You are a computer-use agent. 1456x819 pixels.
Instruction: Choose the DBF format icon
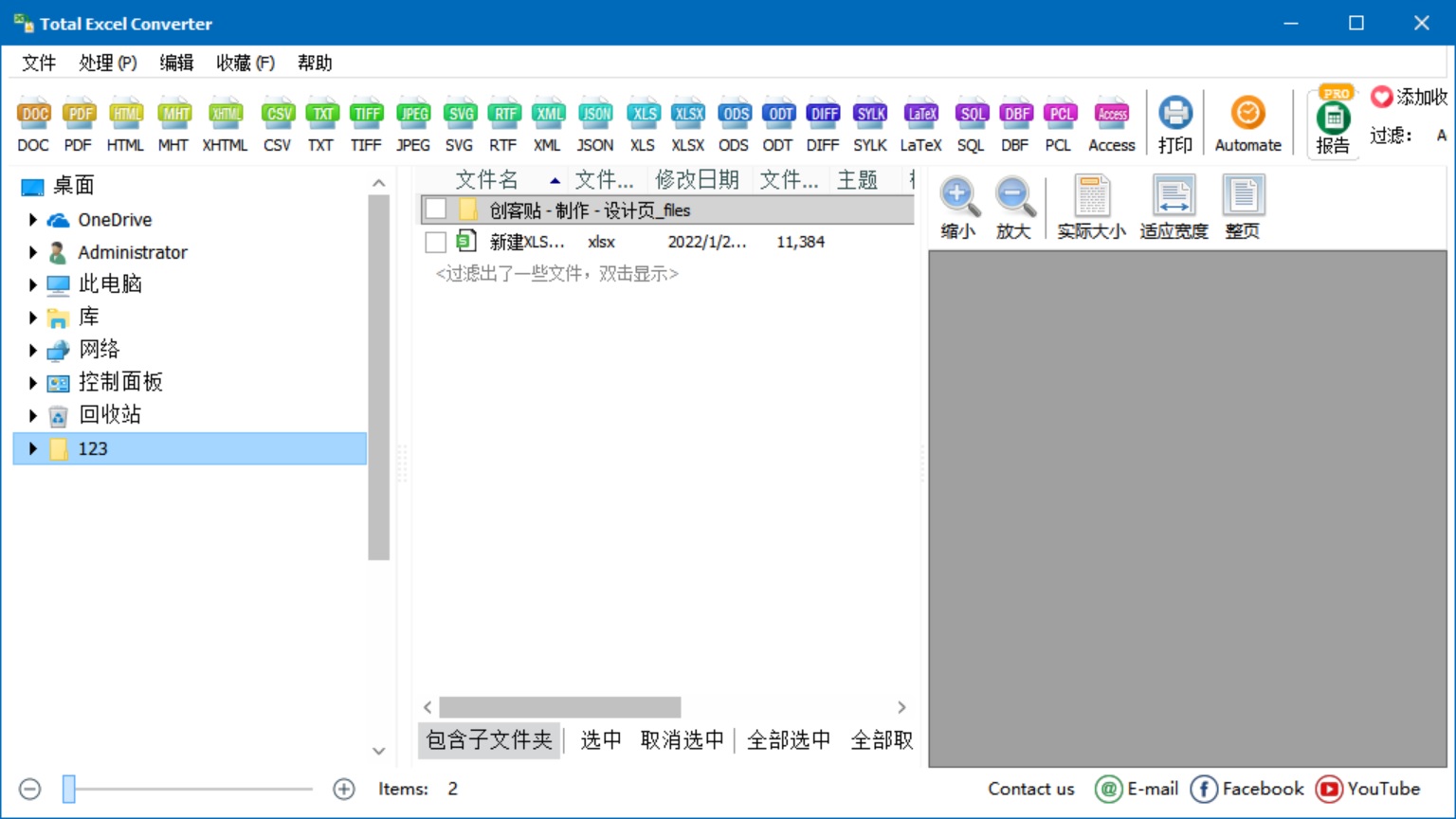[1015, 124]
